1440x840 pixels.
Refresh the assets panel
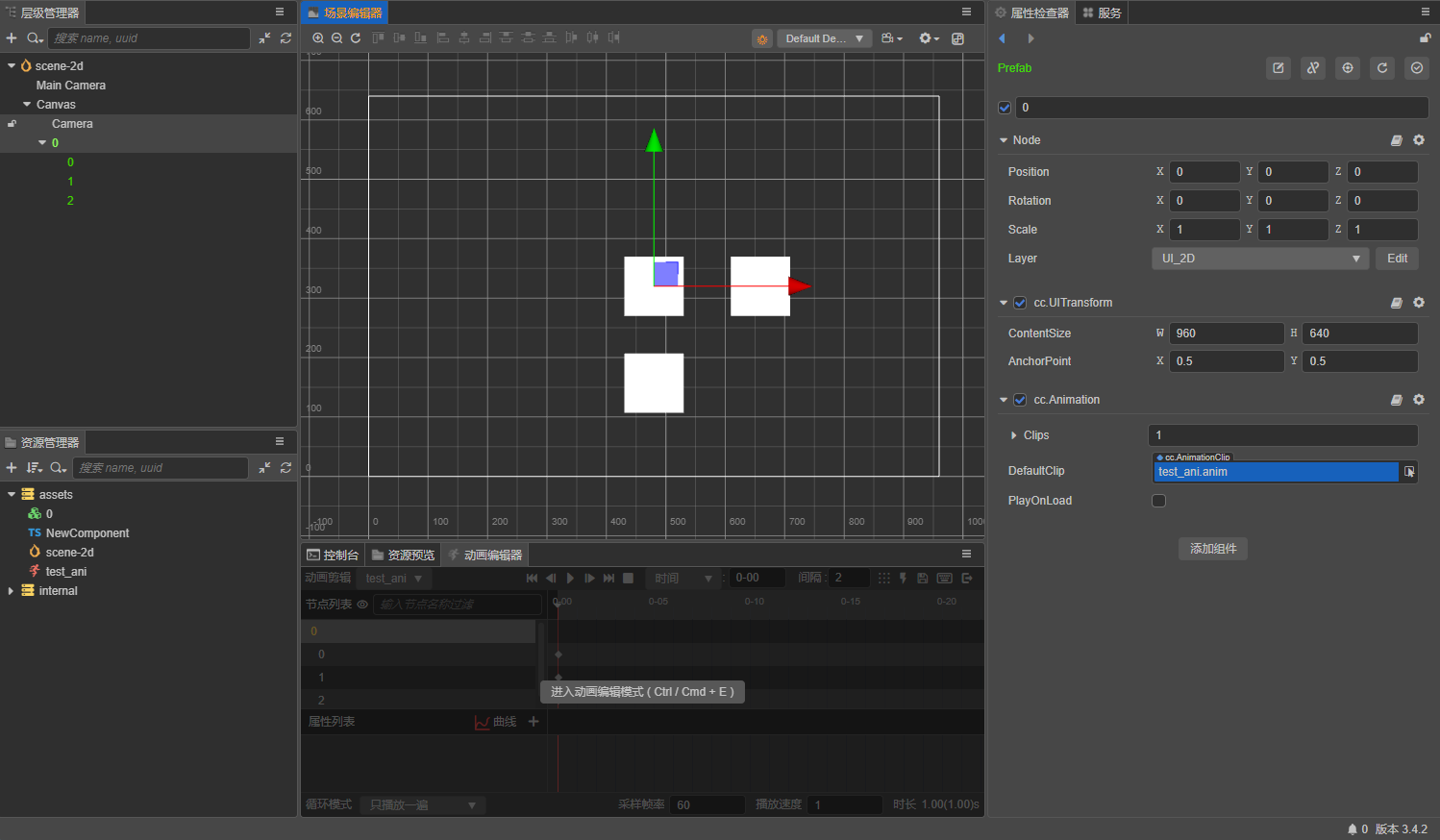[x=286, y=468]
